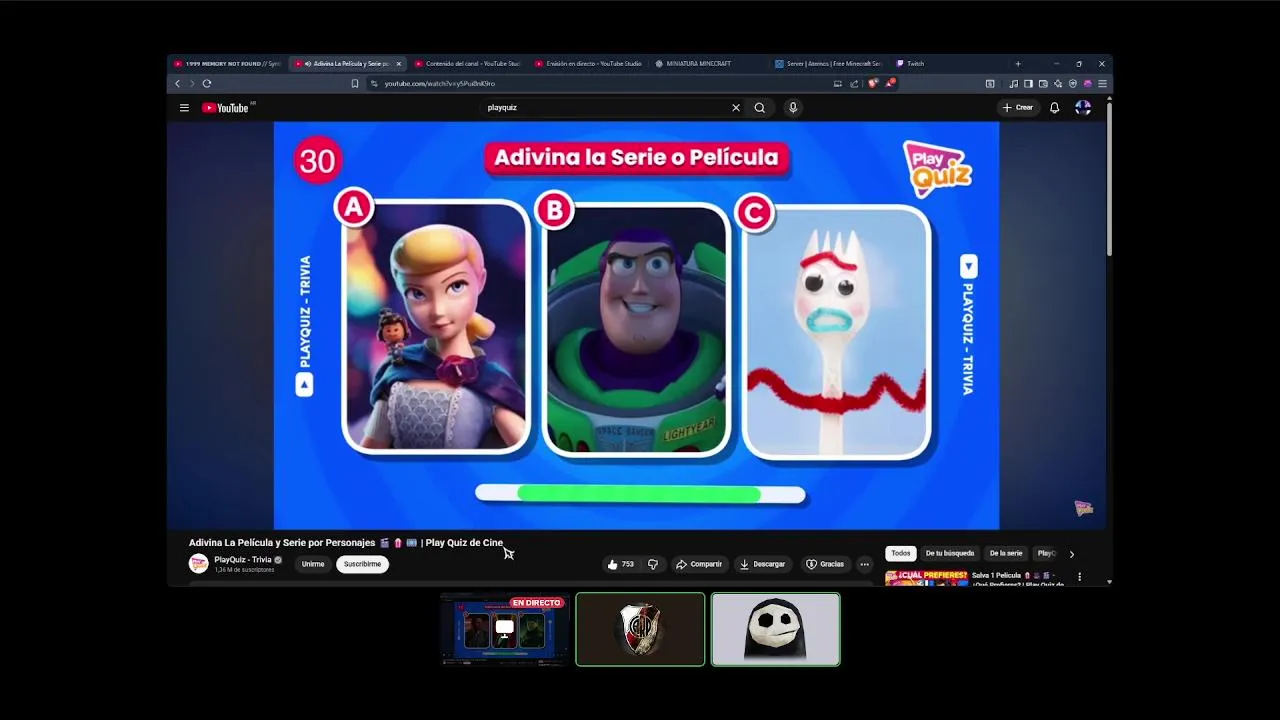Select the De la serie chip
The height and width of the screenshot is (720, 1280).
click(1006, 553)
